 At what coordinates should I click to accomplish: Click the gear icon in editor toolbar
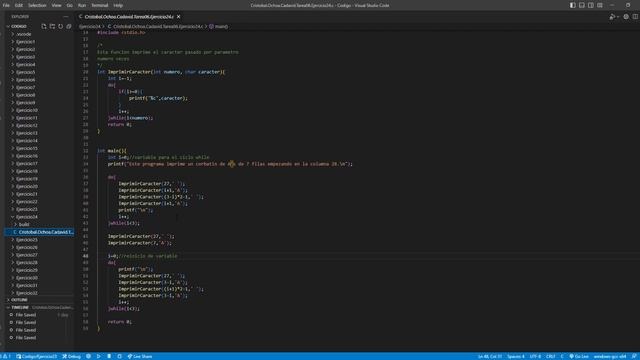[626, 17]
